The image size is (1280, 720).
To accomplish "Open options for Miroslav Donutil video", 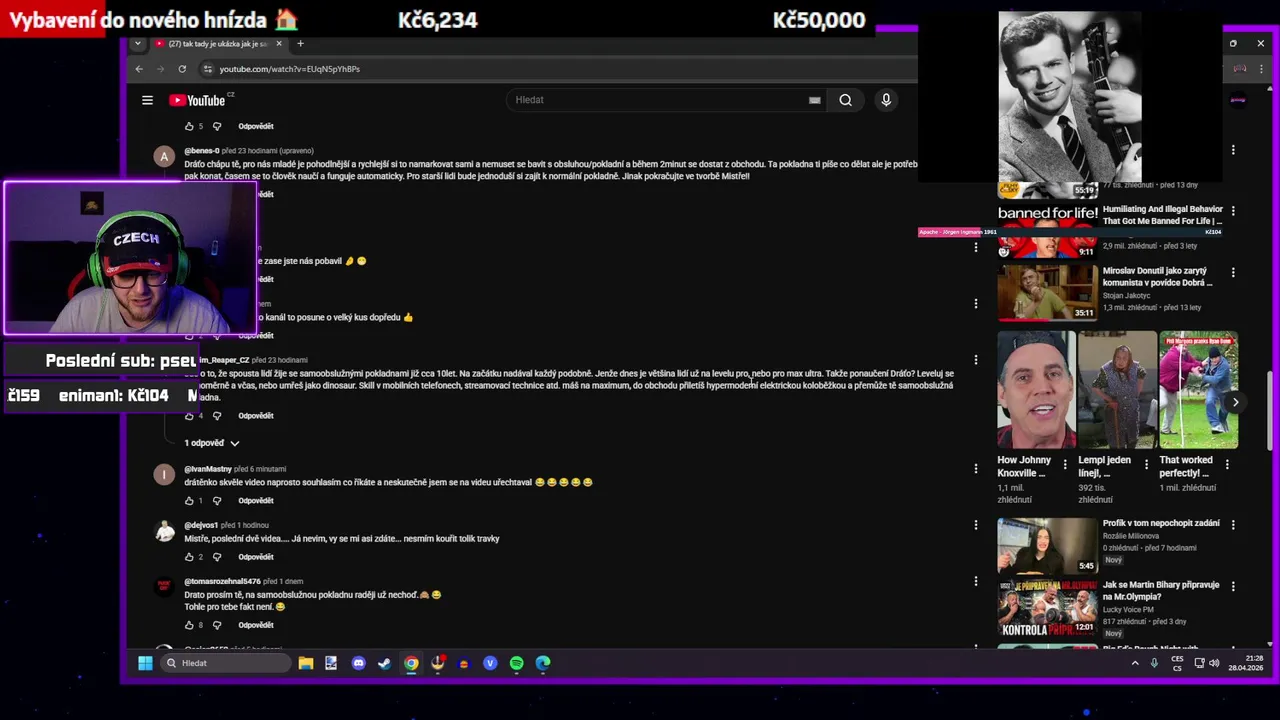I will click(1233, 272).
